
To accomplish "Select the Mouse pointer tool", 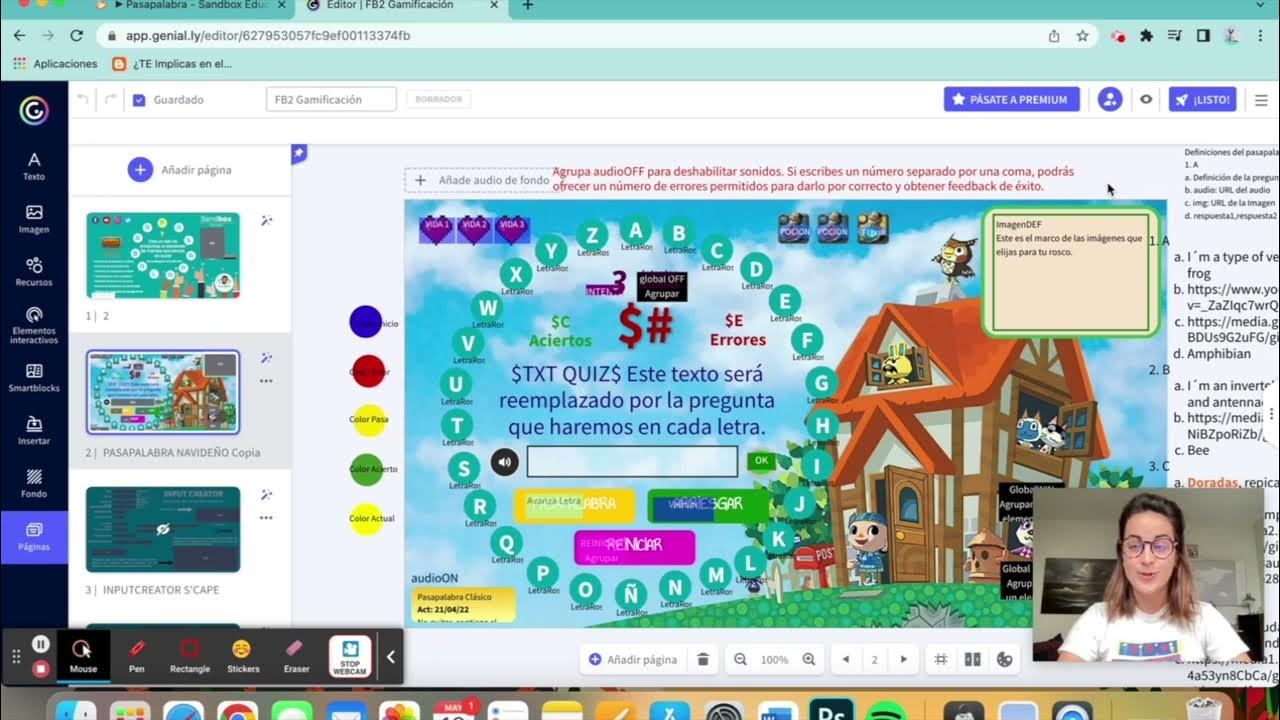I will click(83, 656).
